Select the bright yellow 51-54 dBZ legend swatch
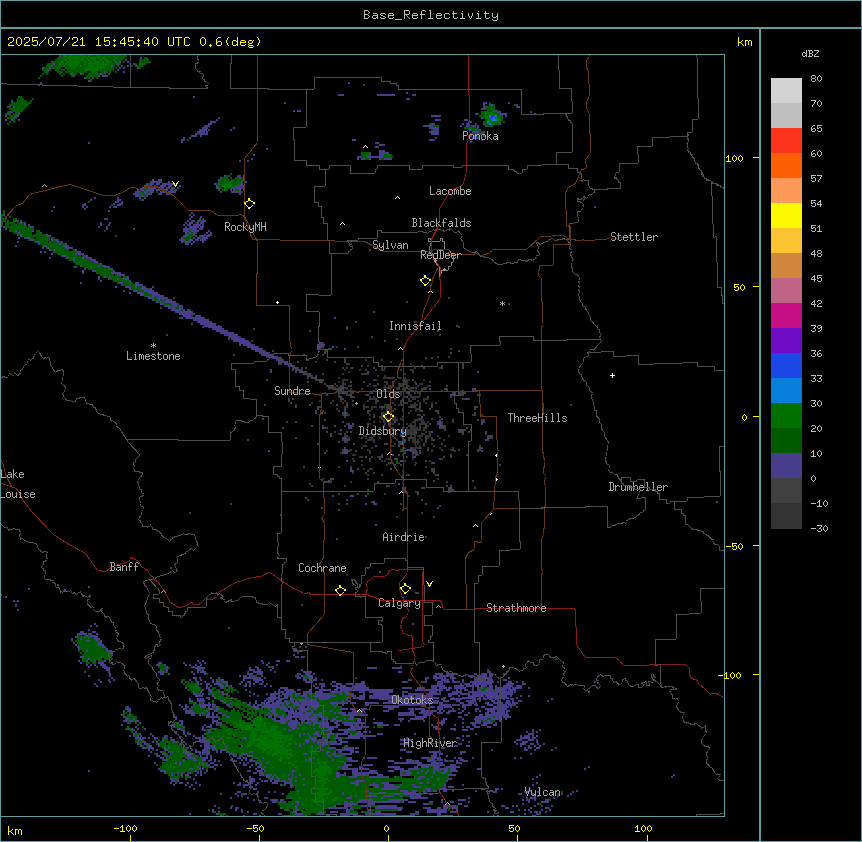Screen dimensions: 862x842 click(x=786, y=215)
